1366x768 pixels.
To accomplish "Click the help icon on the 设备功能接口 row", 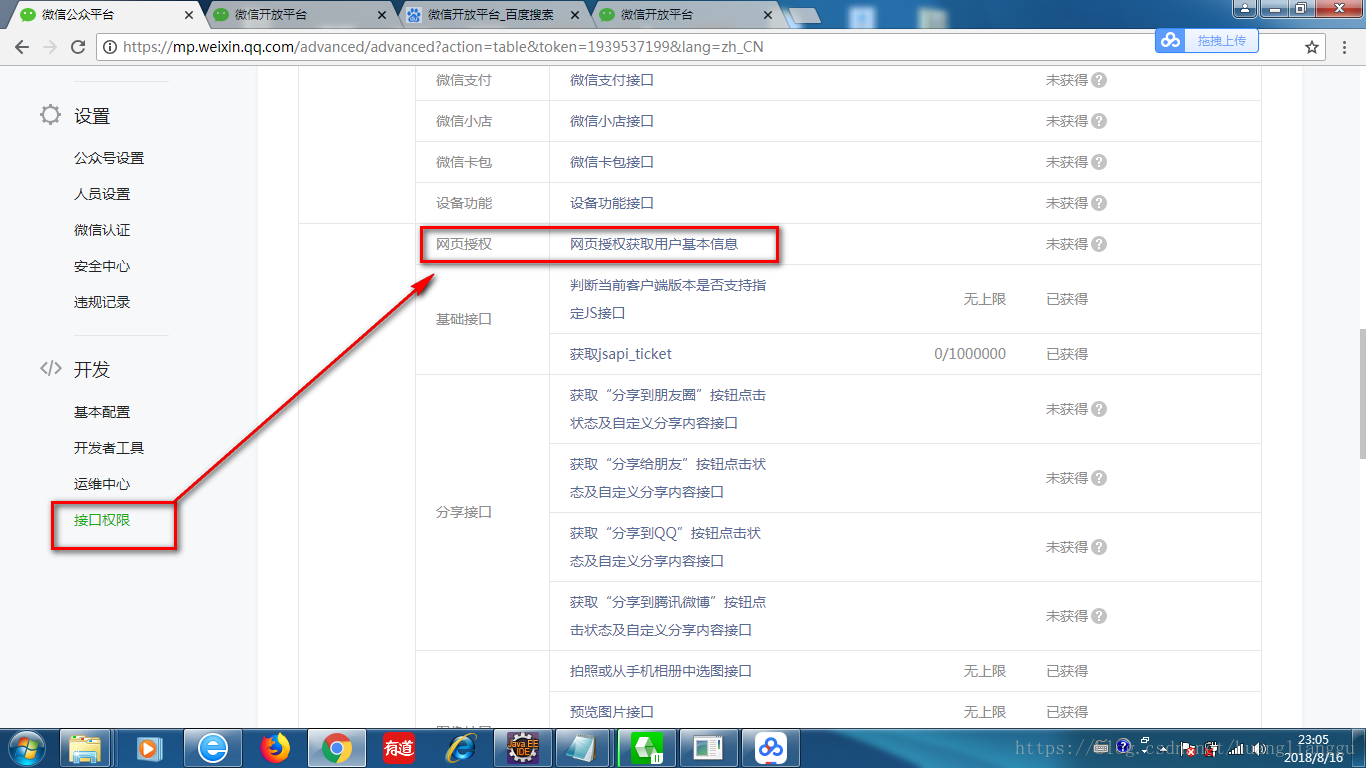I will click(x=1099, y=203).
